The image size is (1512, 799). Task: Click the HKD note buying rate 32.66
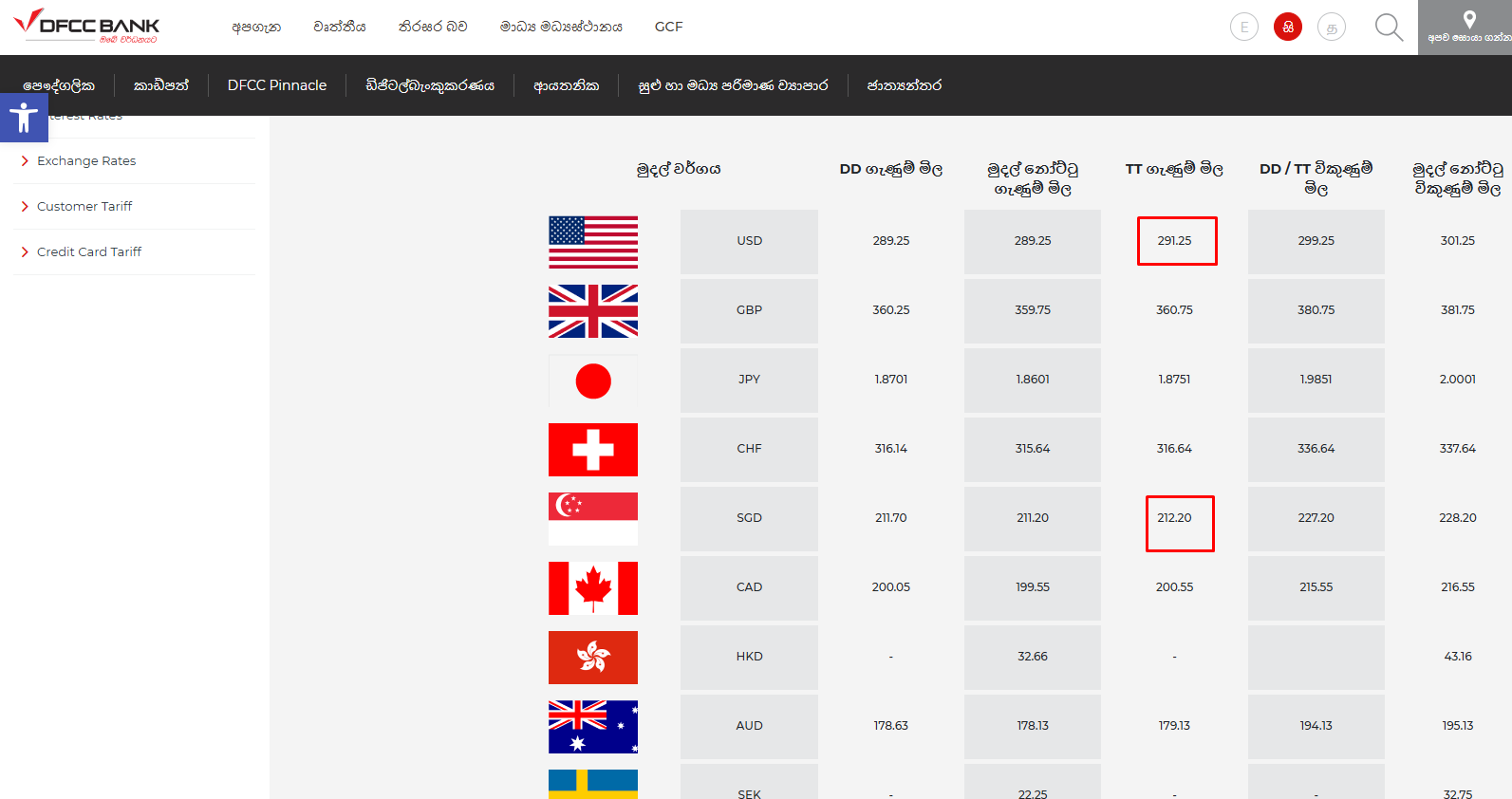1033,657
